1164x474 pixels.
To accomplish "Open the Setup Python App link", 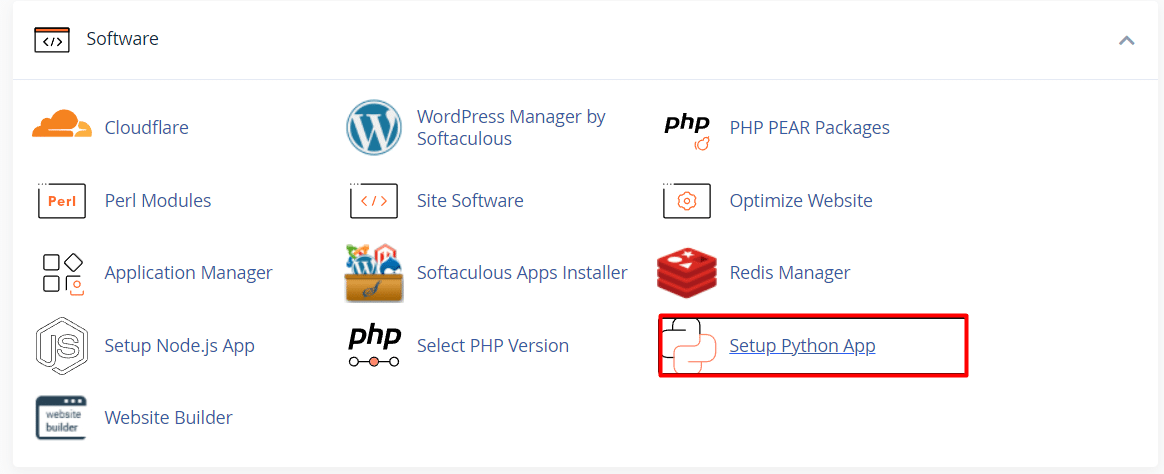I will coord(802,346).
